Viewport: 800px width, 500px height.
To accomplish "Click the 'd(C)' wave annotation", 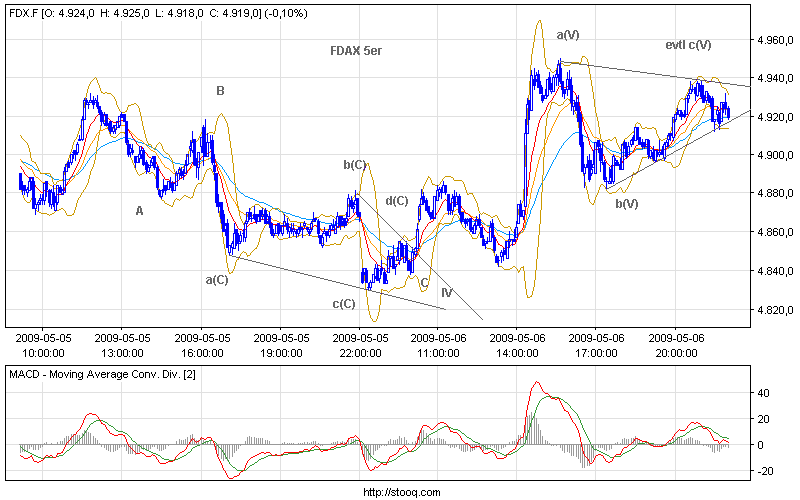I will pos(396,201).
